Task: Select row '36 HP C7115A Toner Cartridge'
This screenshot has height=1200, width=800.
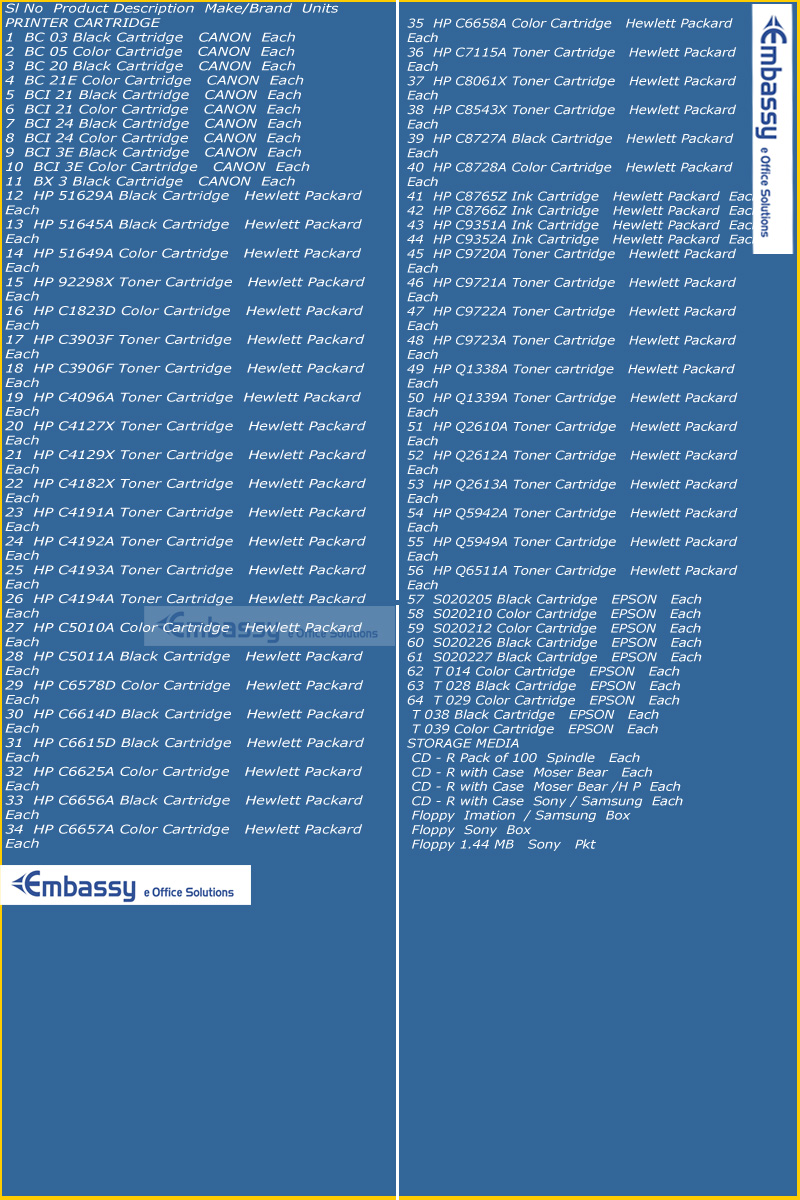Action: tap(572, 59)
